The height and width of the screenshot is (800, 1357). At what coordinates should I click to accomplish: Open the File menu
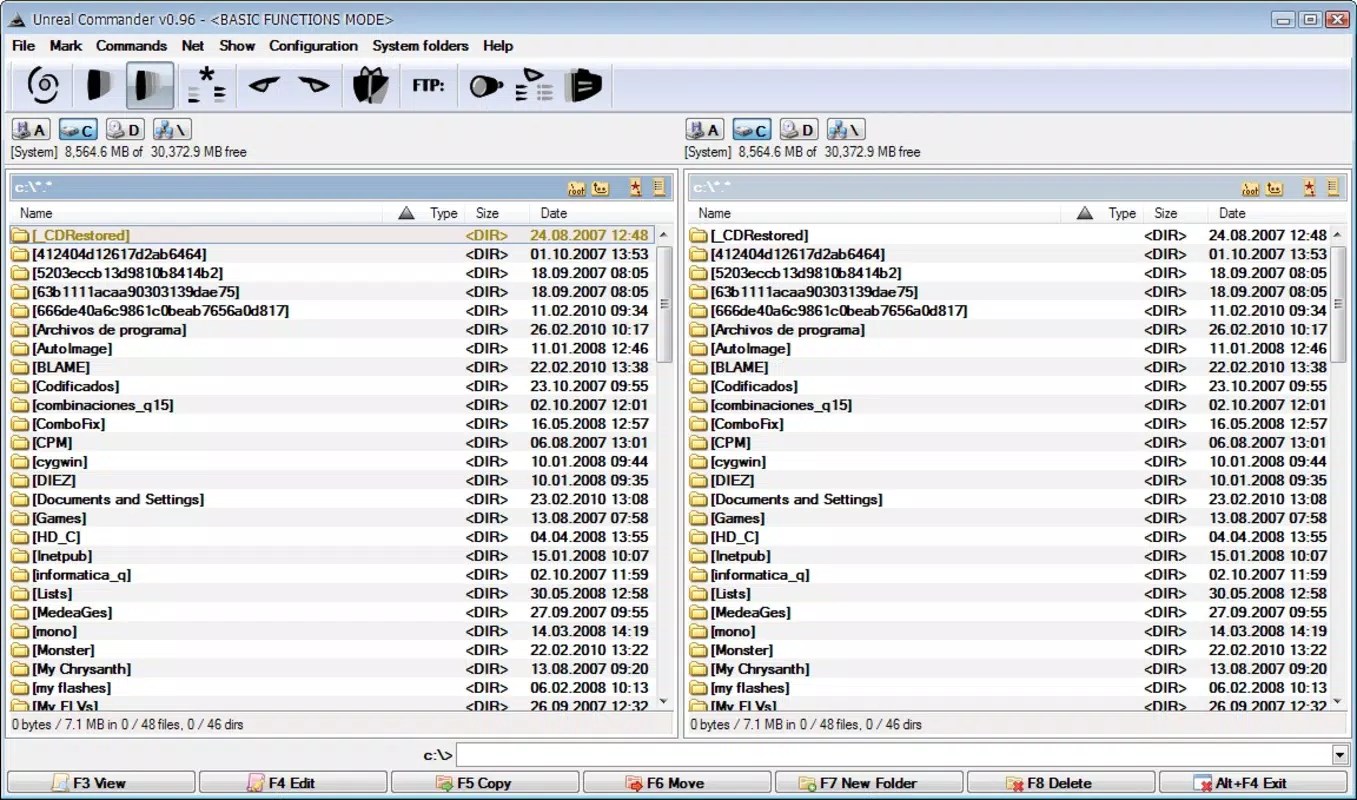pyautogui.click(x=23, y=46)
